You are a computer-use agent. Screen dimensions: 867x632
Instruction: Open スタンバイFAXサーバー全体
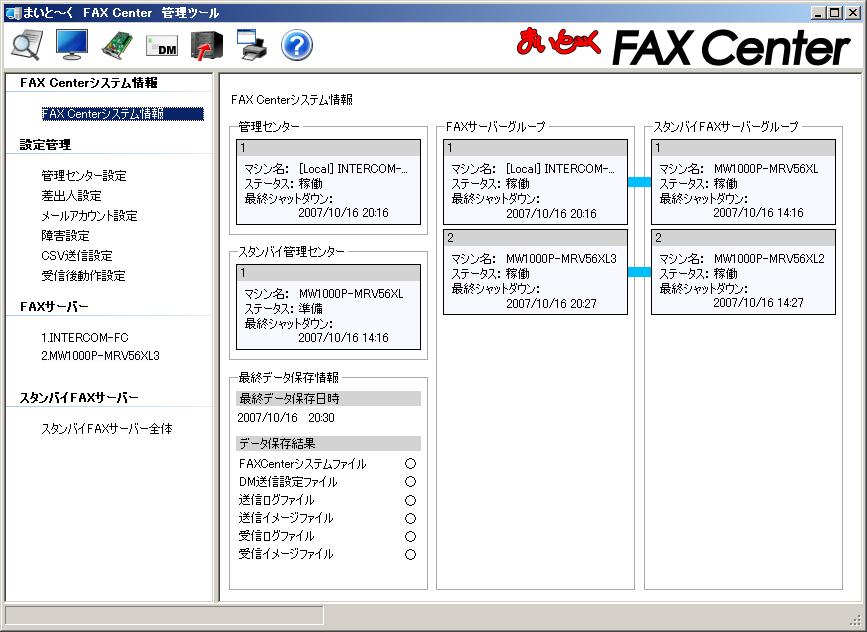click(107, 429)
